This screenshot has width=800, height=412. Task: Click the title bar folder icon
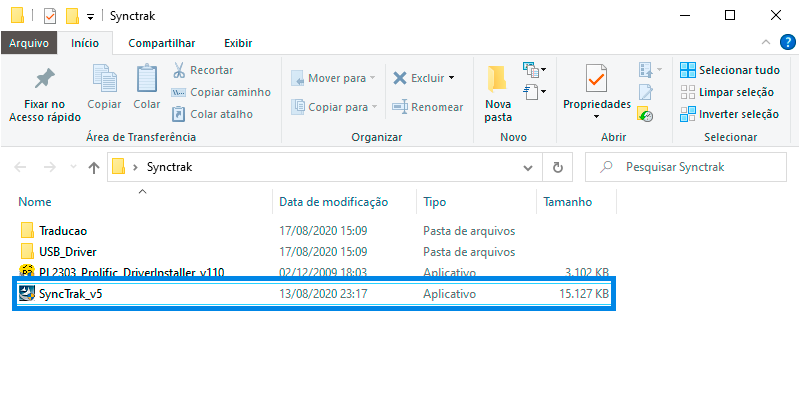17,16
